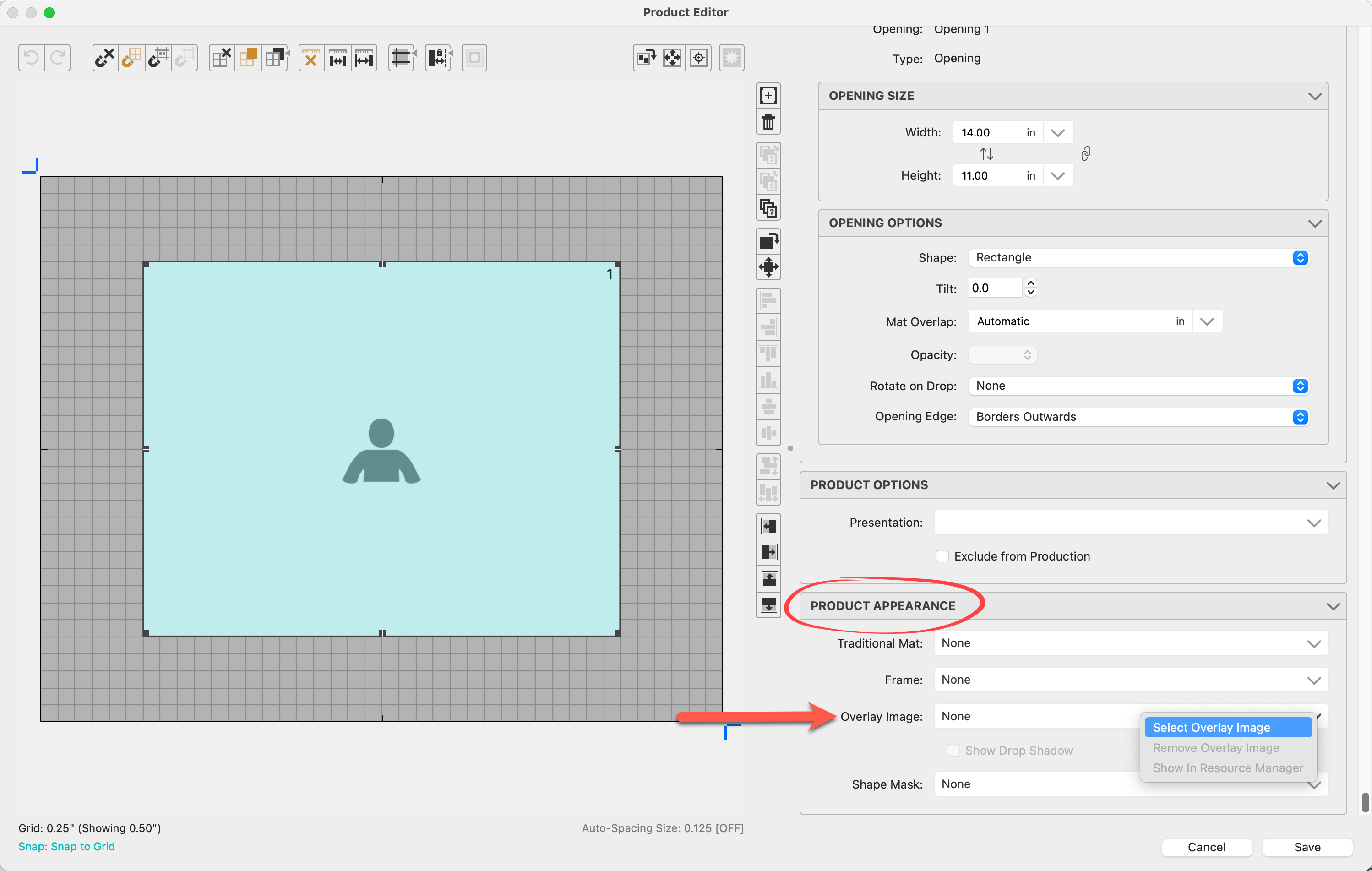This screenshot has height=871, width=1372.
Task: Click the chain link aspect ratio icon
Action: pos(1086,154)
